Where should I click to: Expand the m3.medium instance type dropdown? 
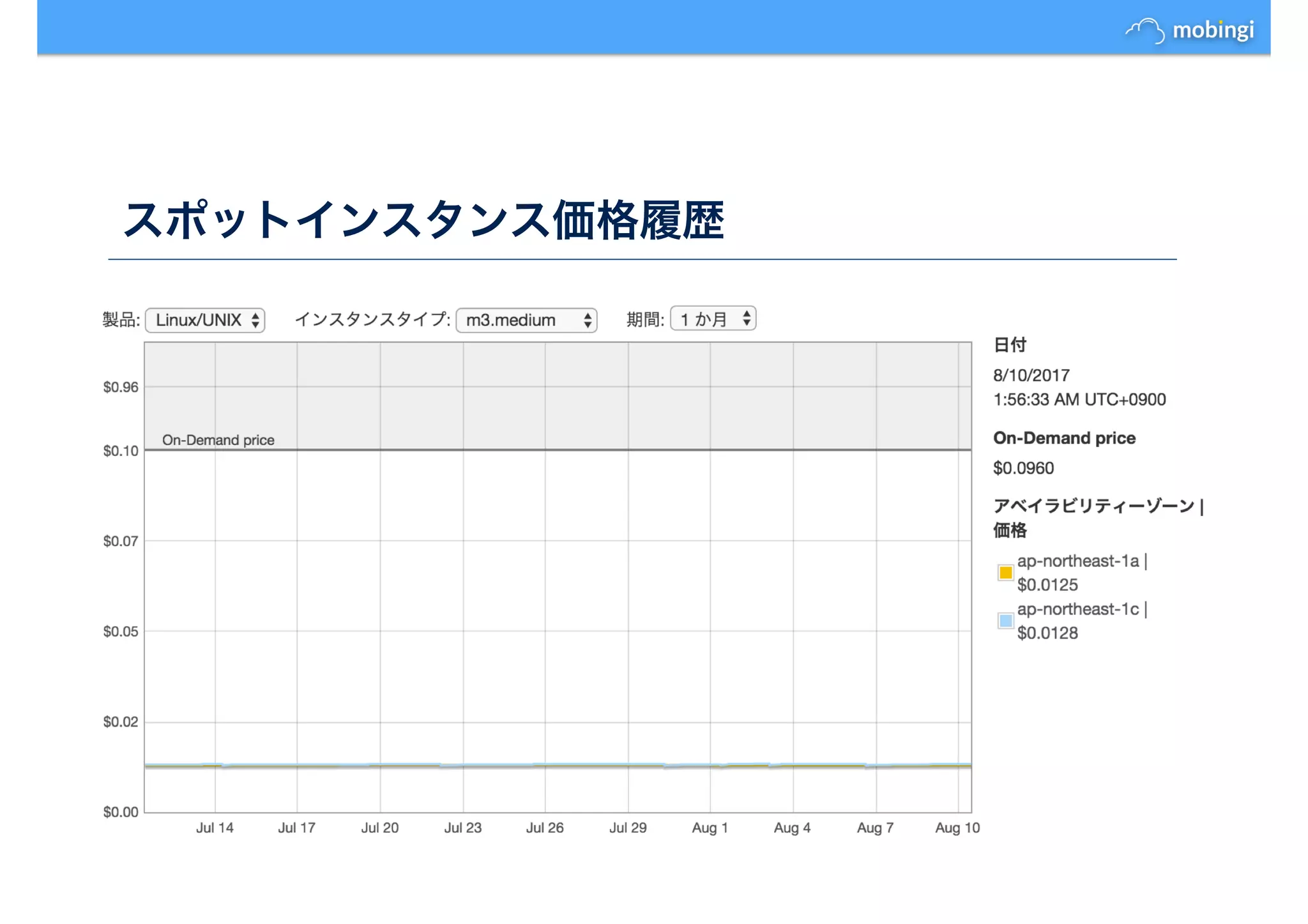526,320
